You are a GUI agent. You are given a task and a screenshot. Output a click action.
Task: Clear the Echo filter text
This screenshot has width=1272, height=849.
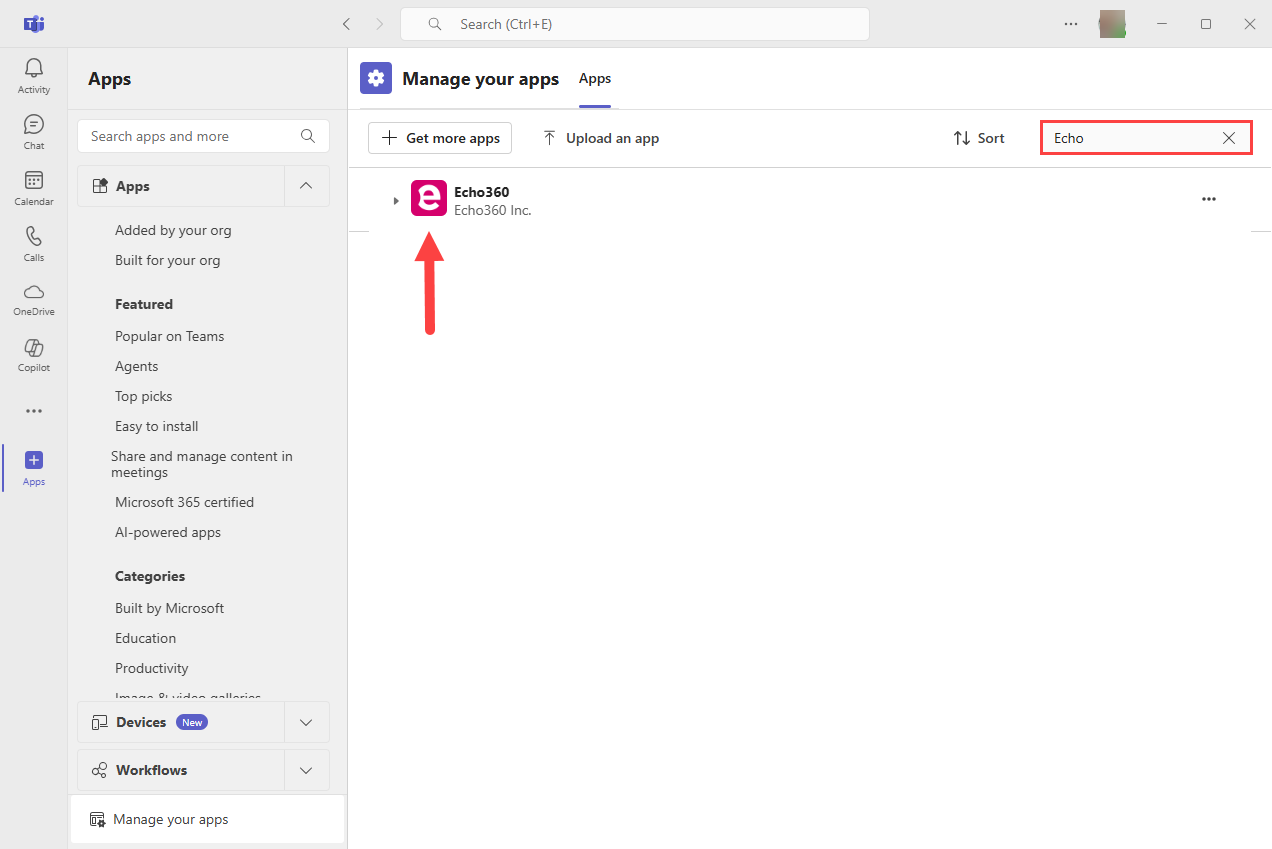[x=1229, y=138]
